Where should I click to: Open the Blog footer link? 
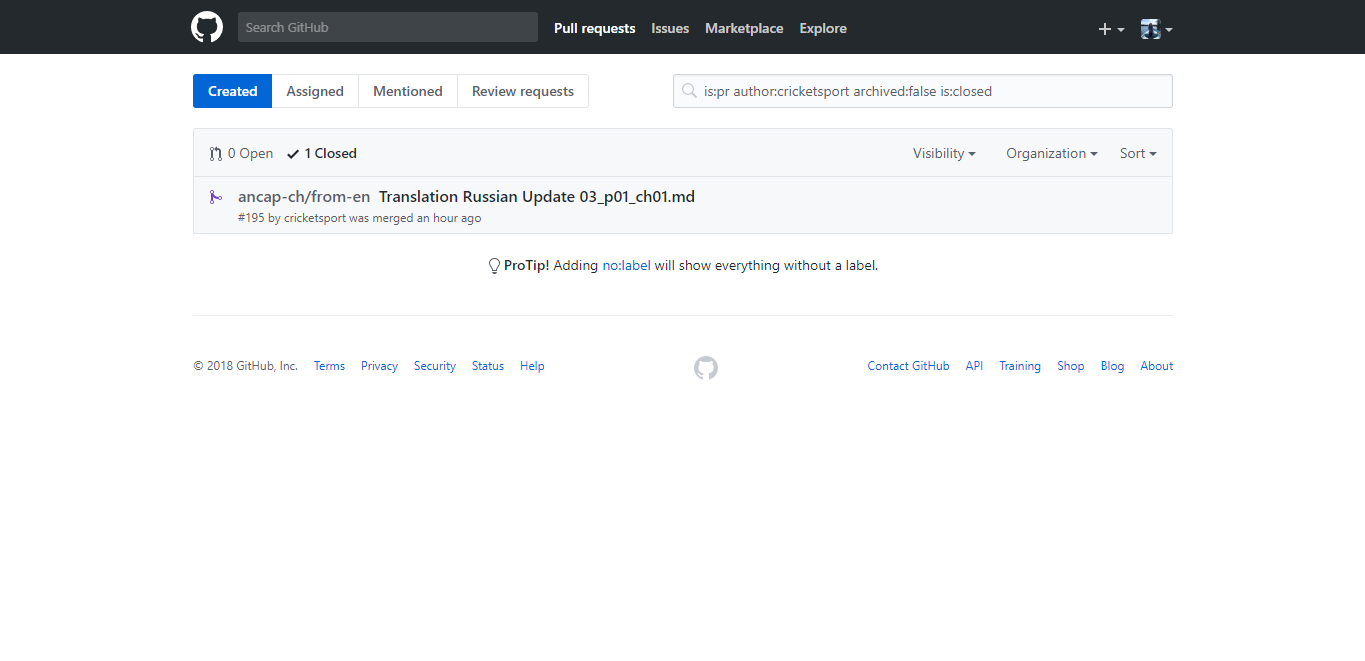(1112, 366)
